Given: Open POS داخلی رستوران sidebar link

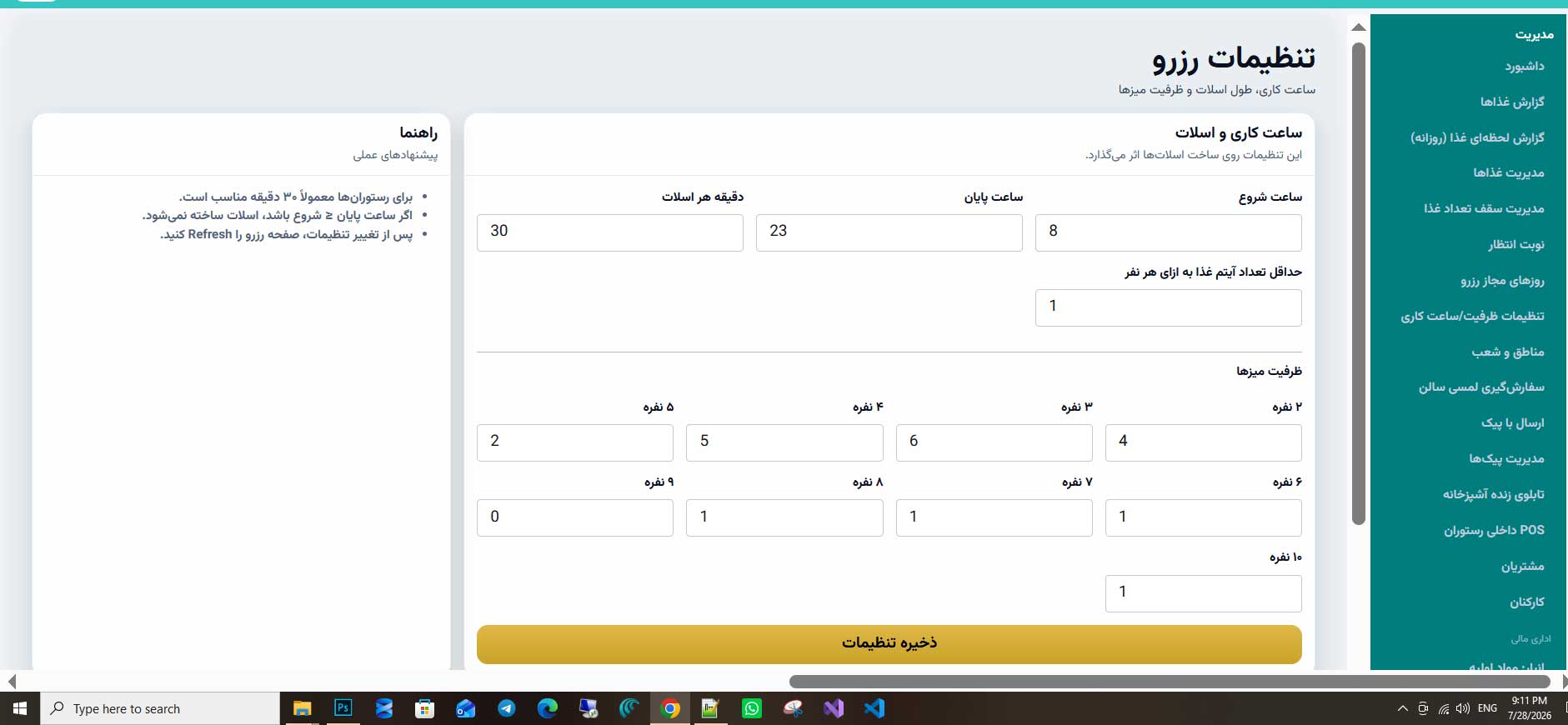Looking at the screenshot, I should click(x=1494, y=530).
